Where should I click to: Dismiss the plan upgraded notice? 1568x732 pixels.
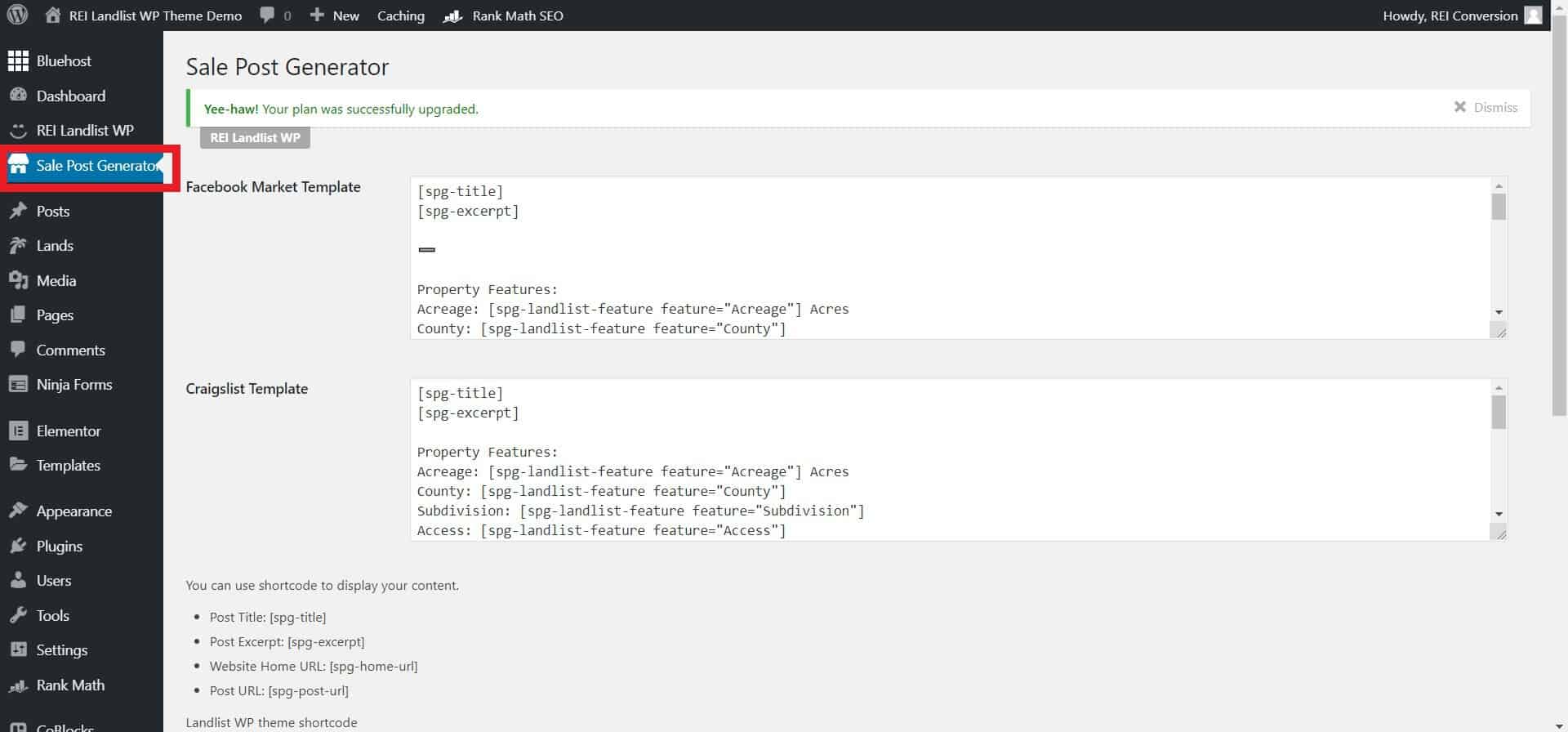[x=1486, y=107]
